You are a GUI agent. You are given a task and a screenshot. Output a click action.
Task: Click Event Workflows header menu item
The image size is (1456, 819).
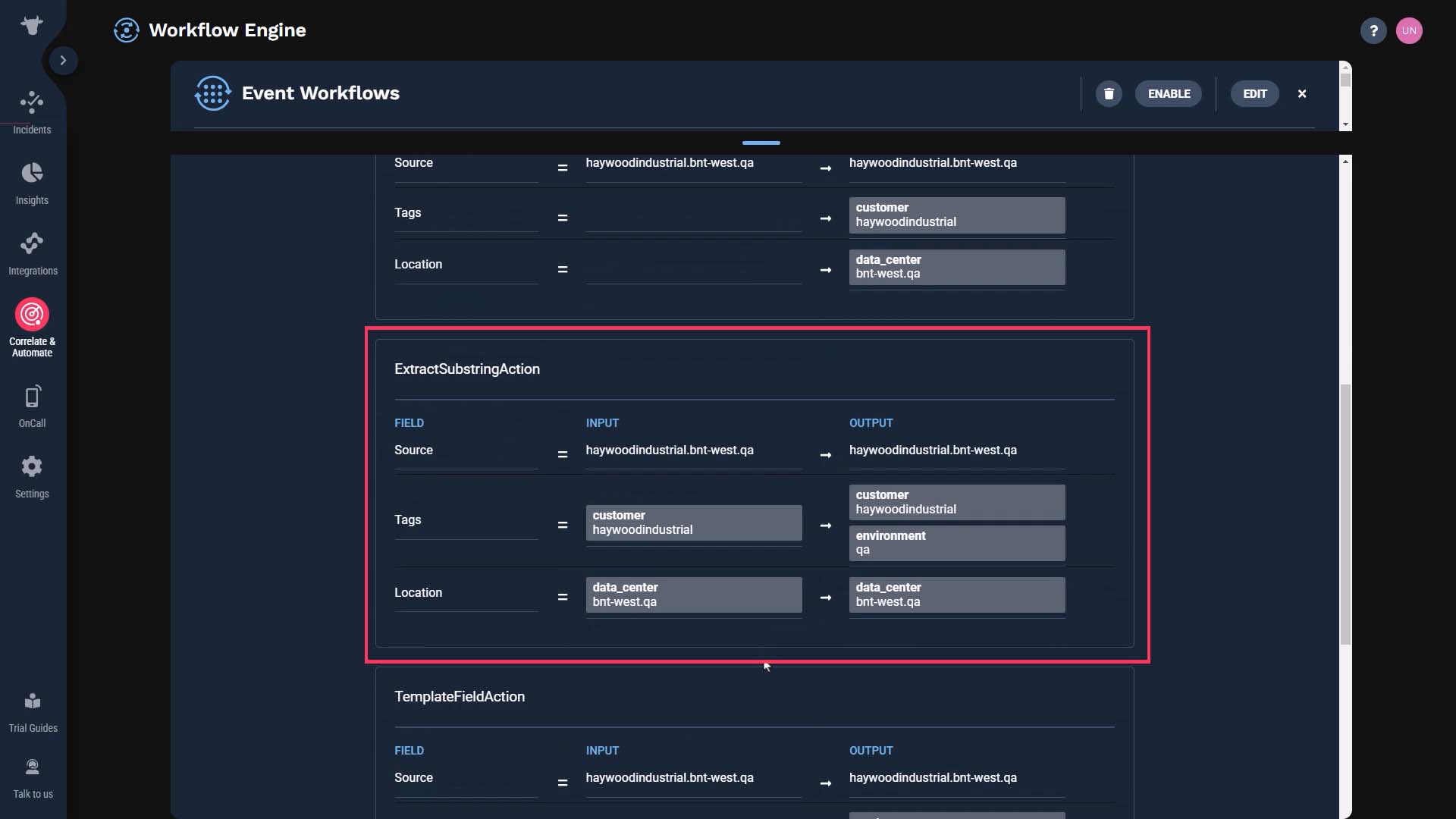coord(320,93)
